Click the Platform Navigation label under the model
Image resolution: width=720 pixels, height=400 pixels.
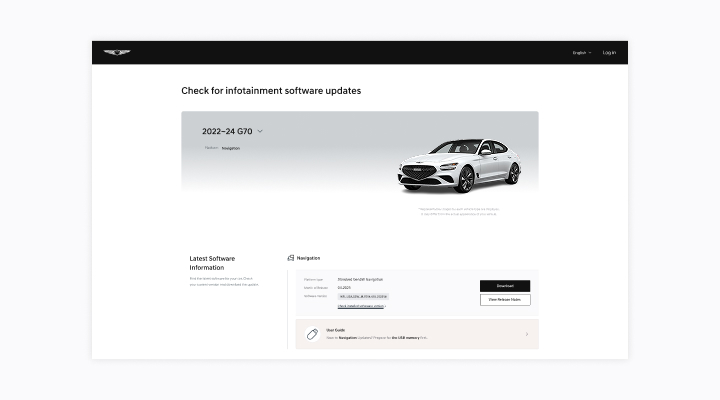click(230, 148)
